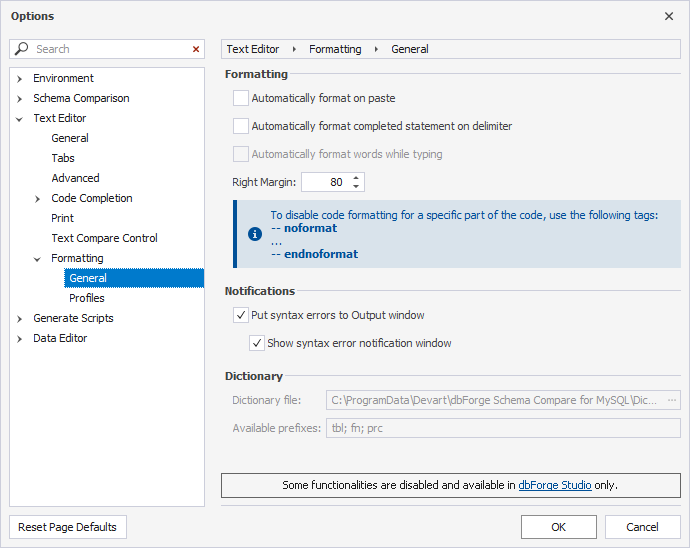
Task: Click the OK button
Action: [558, 527]
